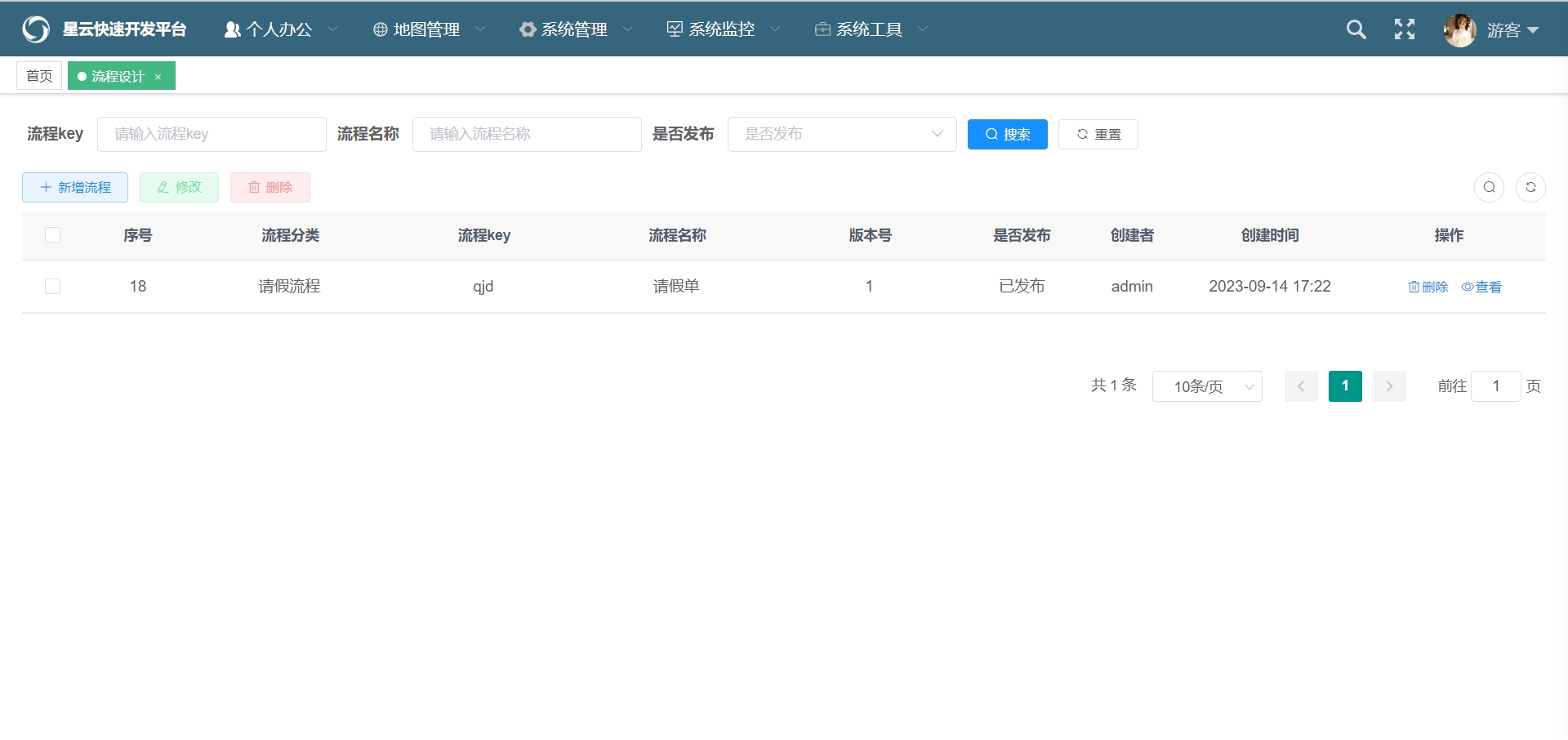Expand the 系统管理 menu
The height and width of the screenshot is (740, 1568).
(575, 29)
